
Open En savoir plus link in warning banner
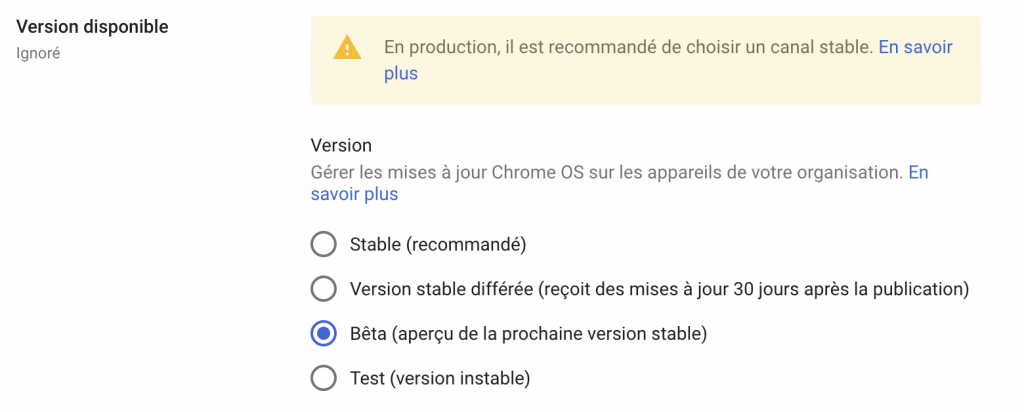(x=914, y=47)
